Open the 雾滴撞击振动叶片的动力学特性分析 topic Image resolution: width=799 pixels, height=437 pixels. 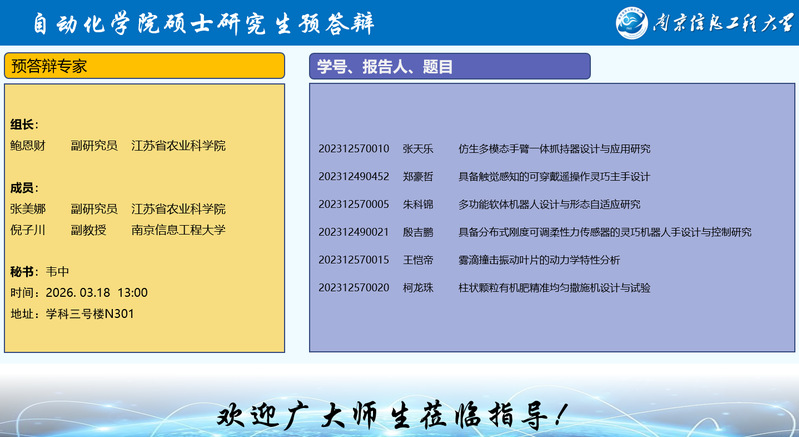(x=539, y=260)
